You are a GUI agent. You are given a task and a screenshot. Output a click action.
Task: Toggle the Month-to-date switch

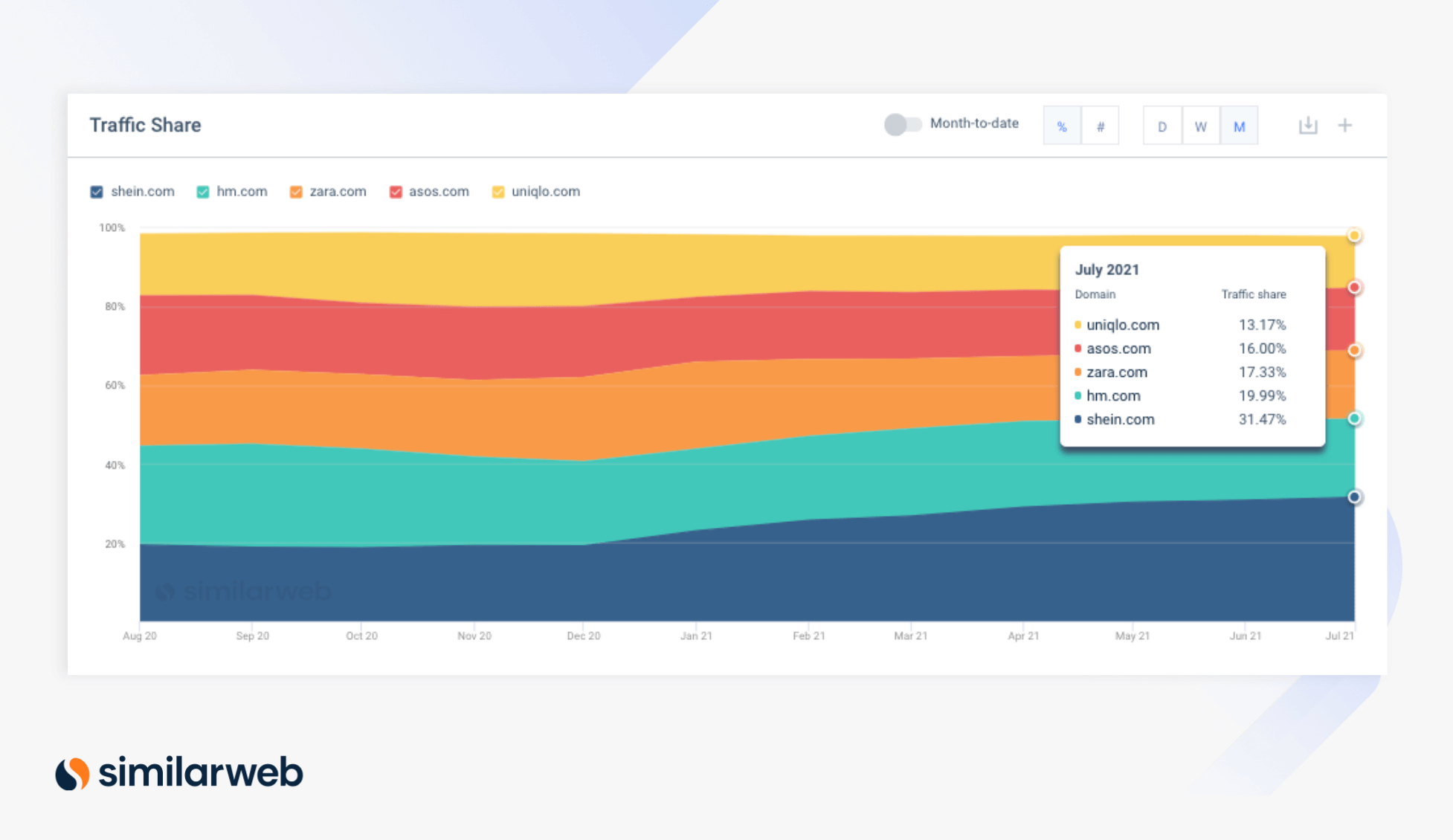click(902, 124)
